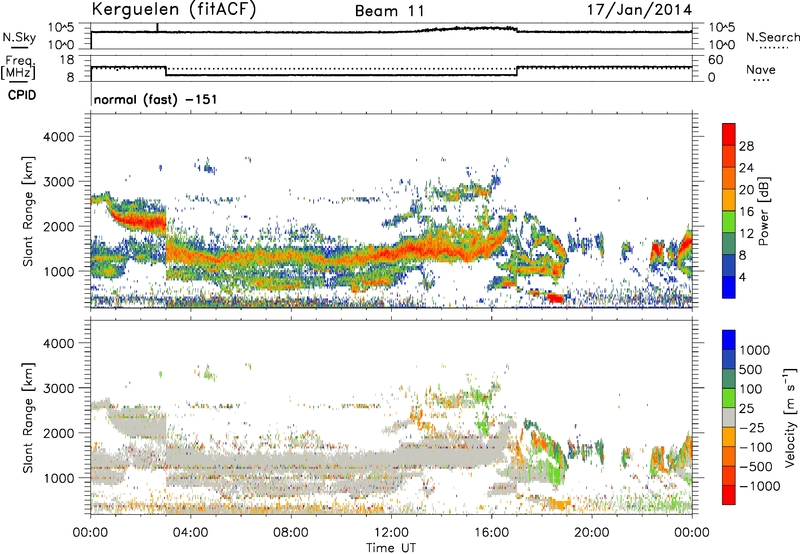
Task: Click the date '17/Jan/2014'
Action: [x=639, y=10]
